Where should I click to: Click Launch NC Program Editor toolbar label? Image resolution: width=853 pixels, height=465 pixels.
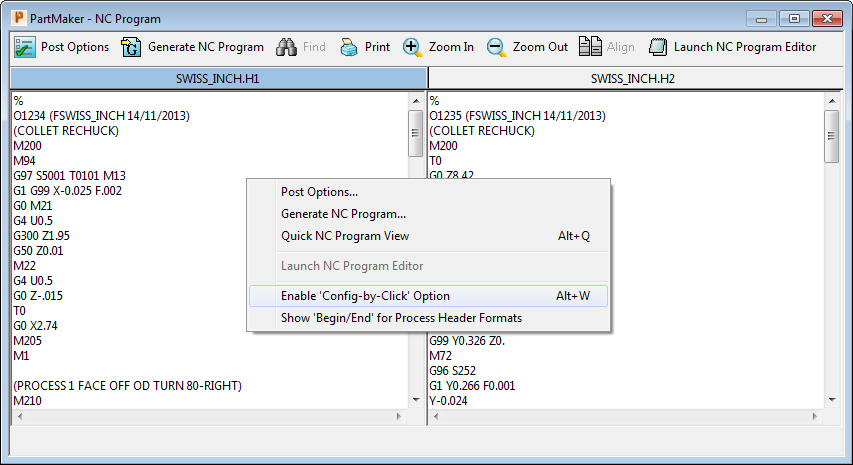pyautogui.click(x=745, y=47)
